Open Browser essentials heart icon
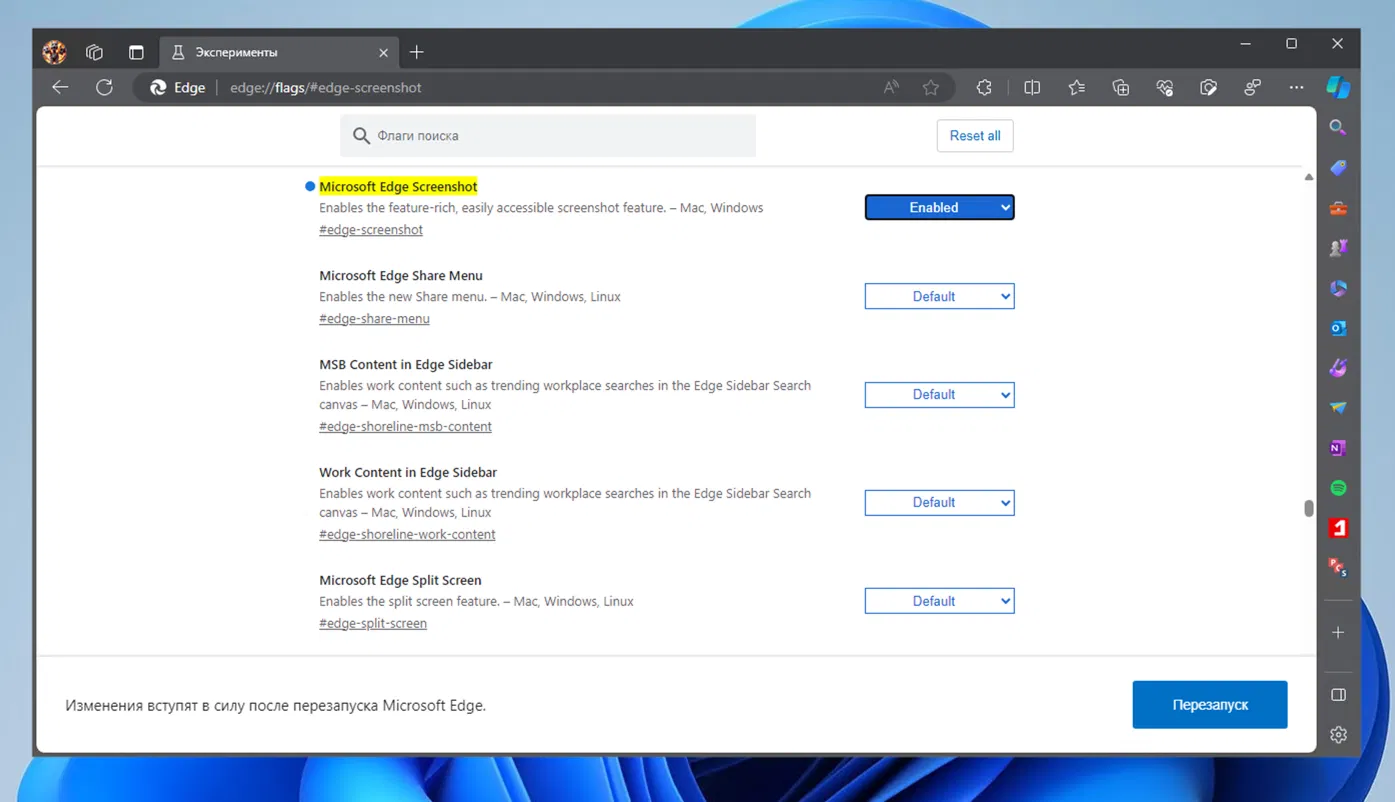 1164,87
